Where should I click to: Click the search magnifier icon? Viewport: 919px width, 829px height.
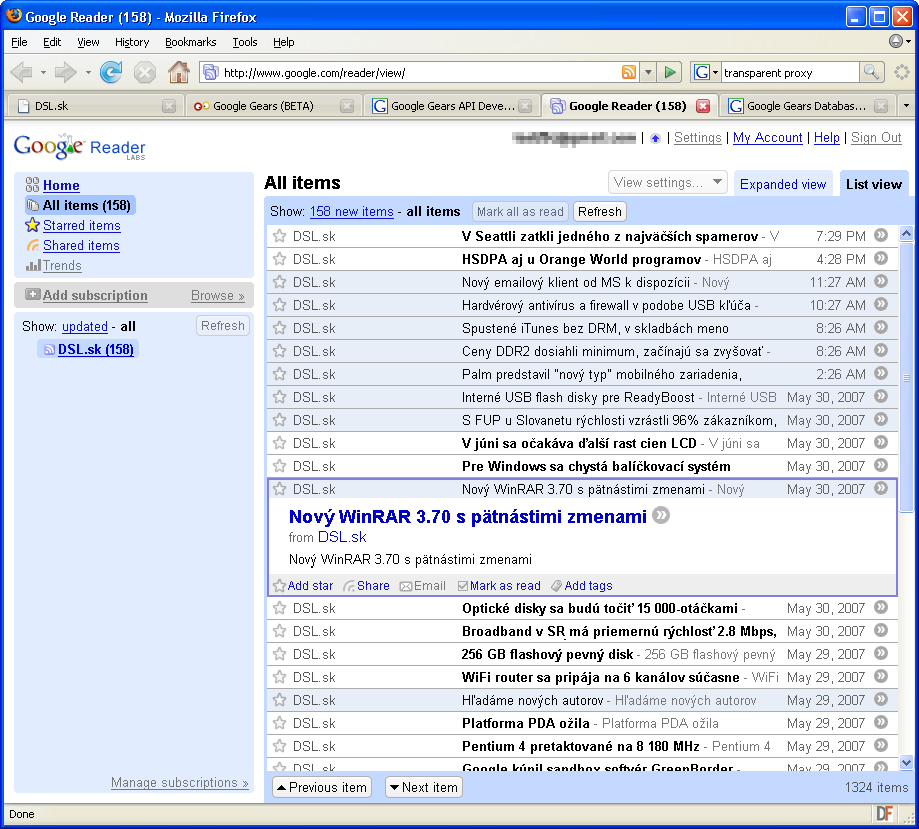(x=872, y=73)
